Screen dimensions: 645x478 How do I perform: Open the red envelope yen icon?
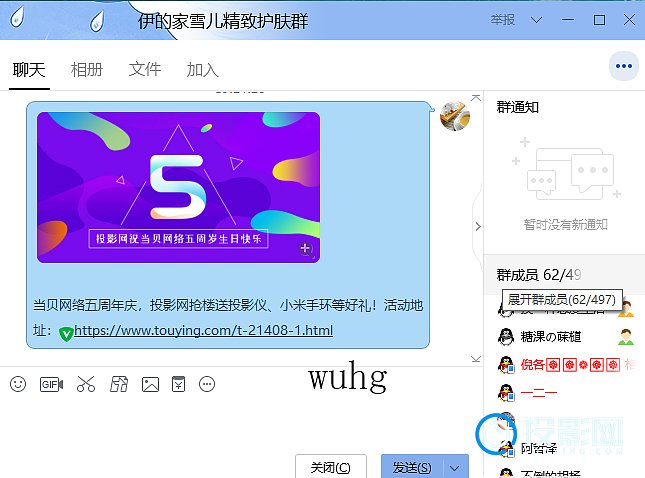pyautogui.click(x=179, y=384)
